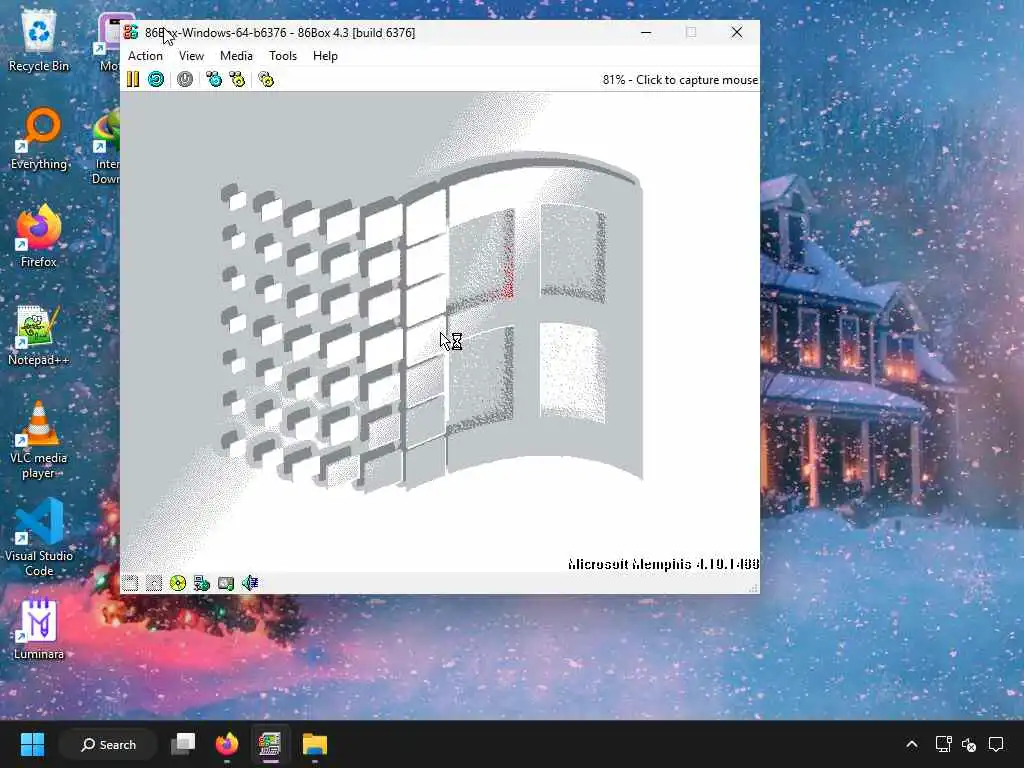Viewport: 1024px width, 768px height.
Task: Hard reset the emulated machine
Action: pos(156,80)
